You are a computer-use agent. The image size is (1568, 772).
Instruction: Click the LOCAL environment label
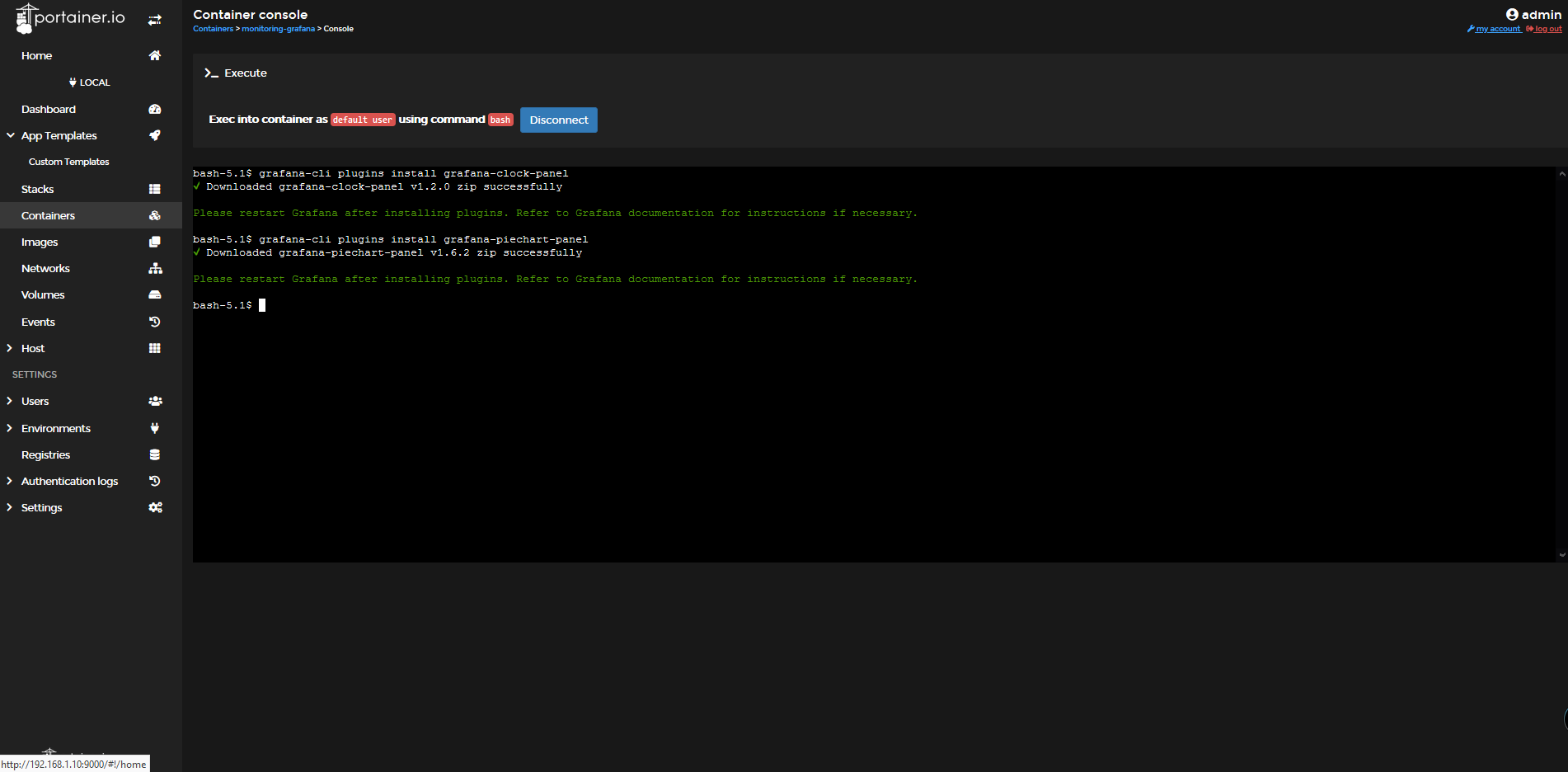[95, 82]
